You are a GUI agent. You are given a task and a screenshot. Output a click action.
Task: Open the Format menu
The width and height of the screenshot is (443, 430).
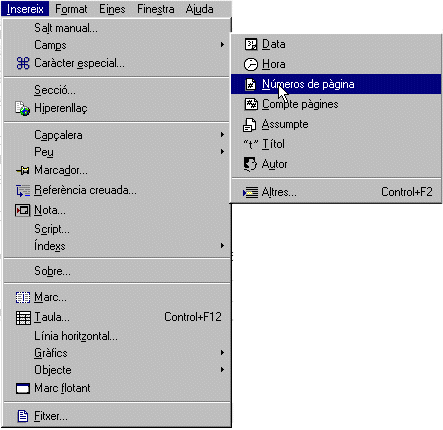(x=71, y=9)
